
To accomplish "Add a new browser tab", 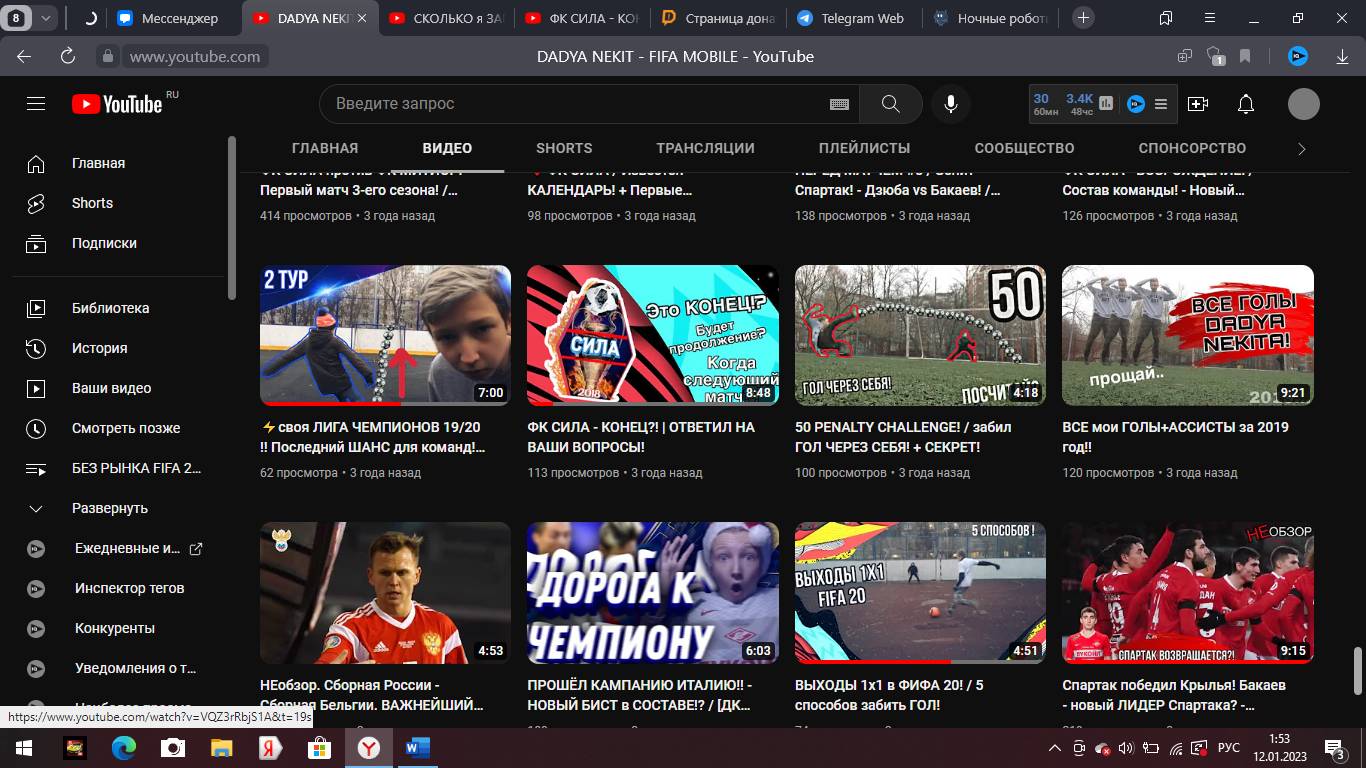I will tap(1083, 18).
